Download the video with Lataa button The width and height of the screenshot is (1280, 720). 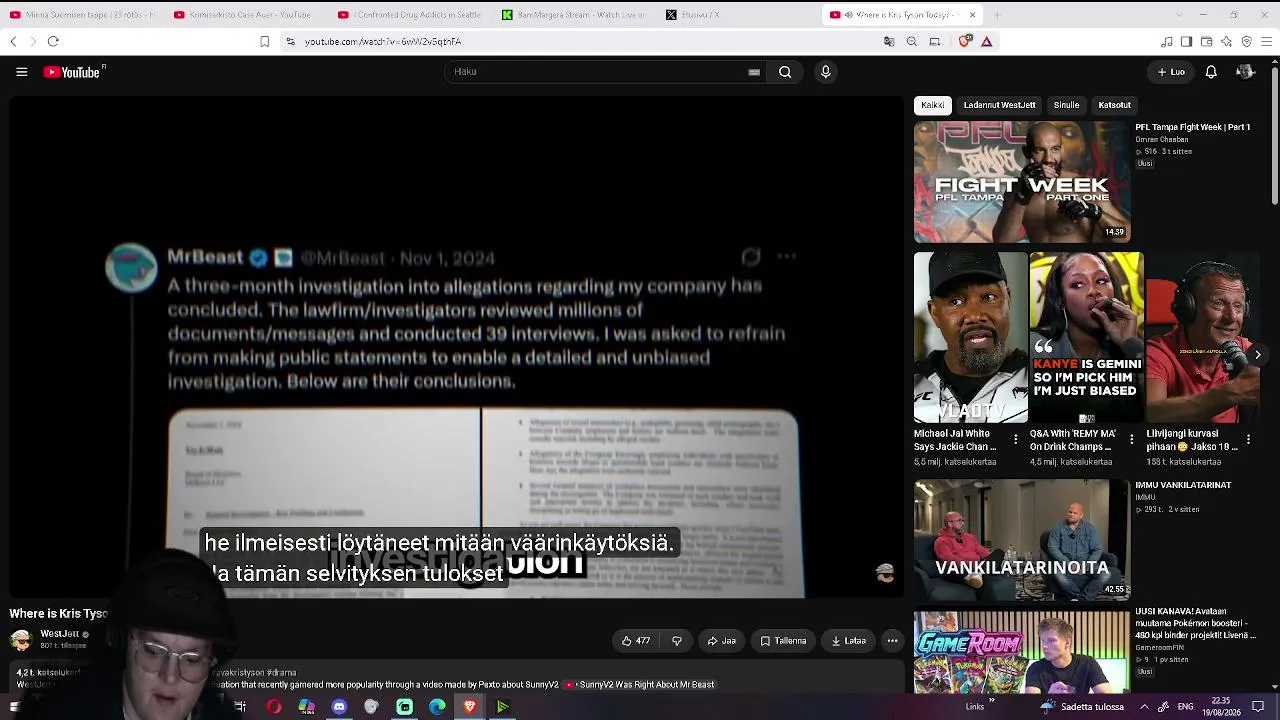coord(849,641)
